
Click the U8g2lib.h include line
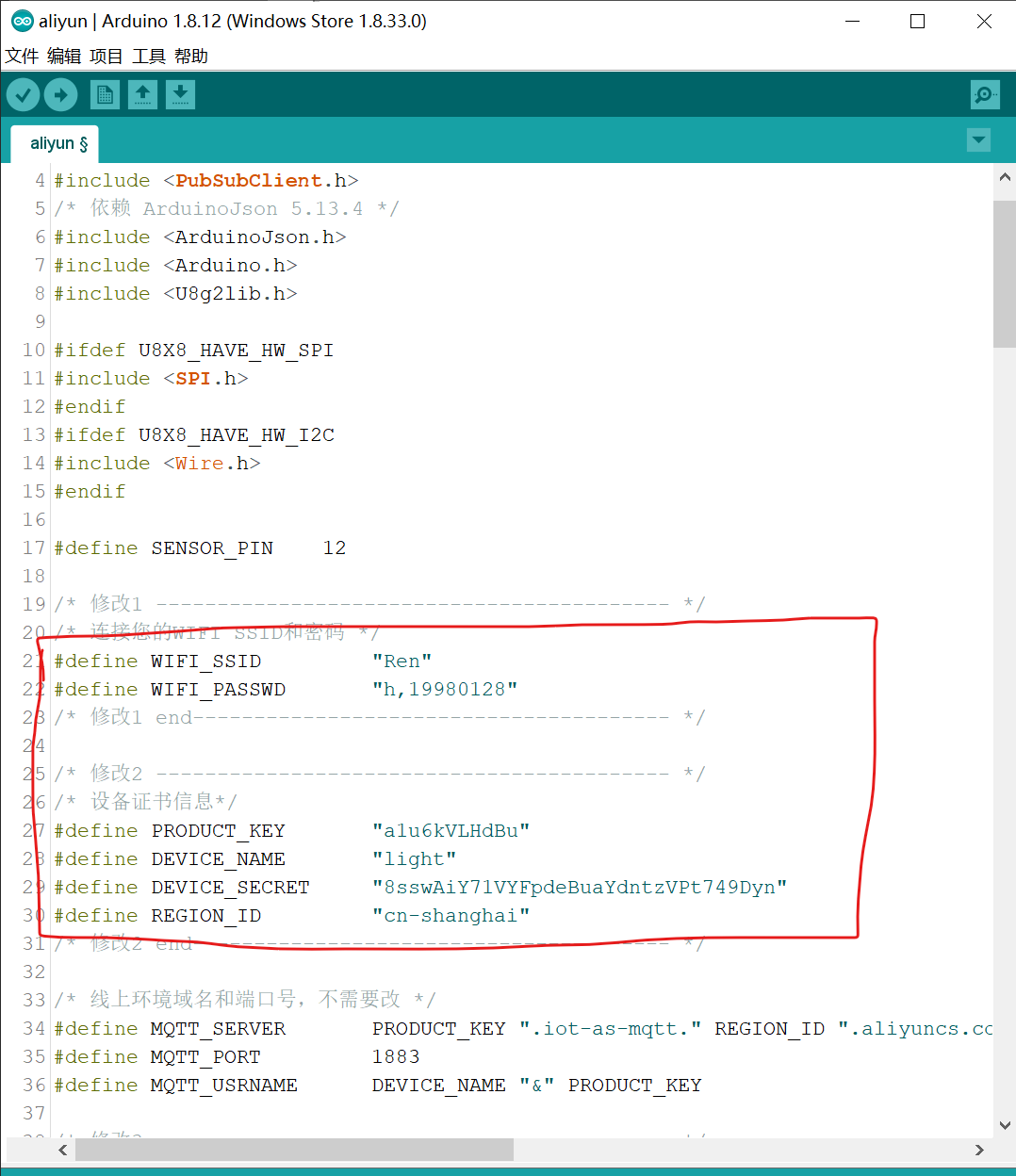[x=175, y=293]
